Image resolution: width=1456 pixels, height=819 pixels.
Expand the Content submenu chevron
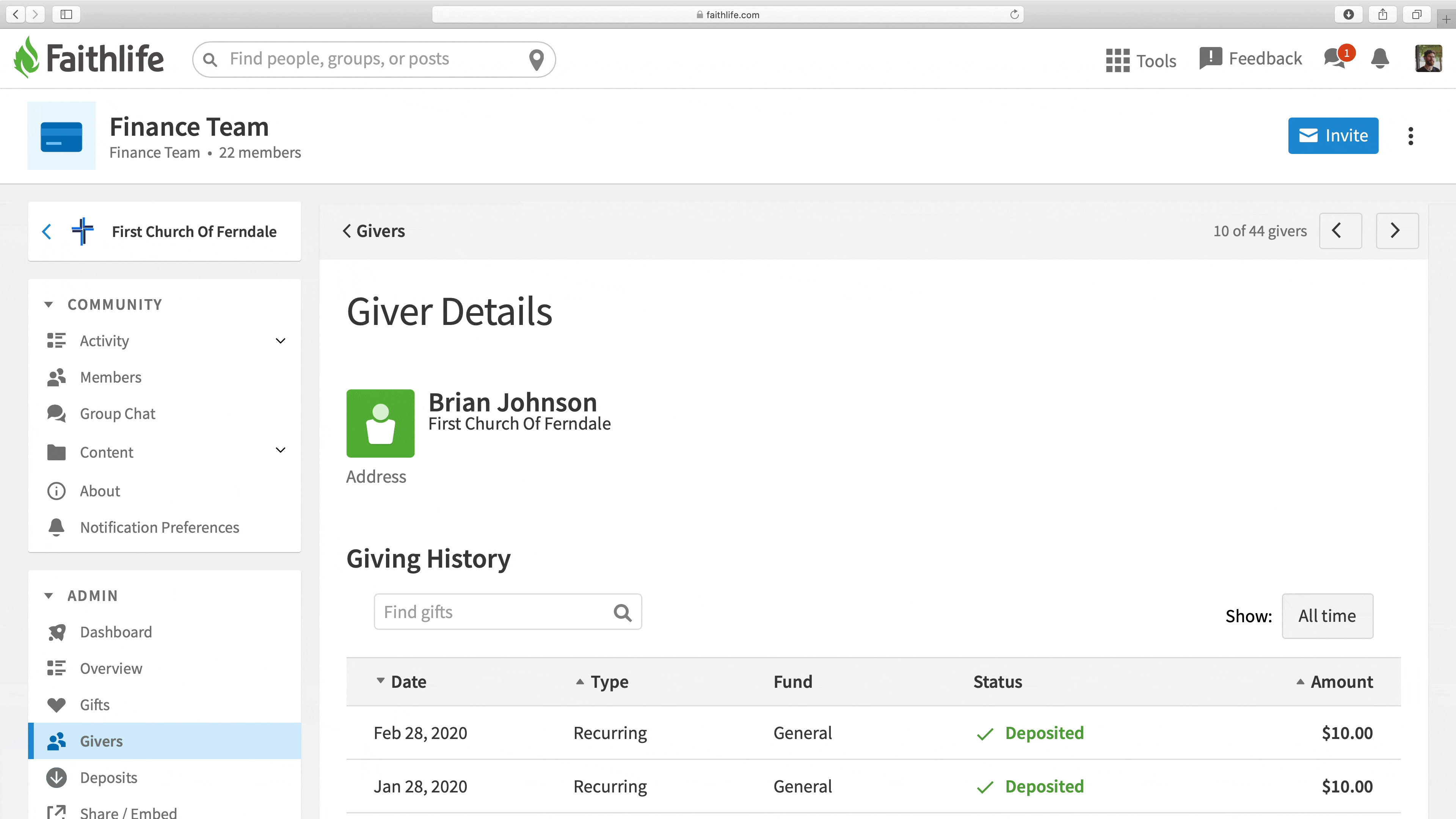pyautogui.click(x=280, y=450)
